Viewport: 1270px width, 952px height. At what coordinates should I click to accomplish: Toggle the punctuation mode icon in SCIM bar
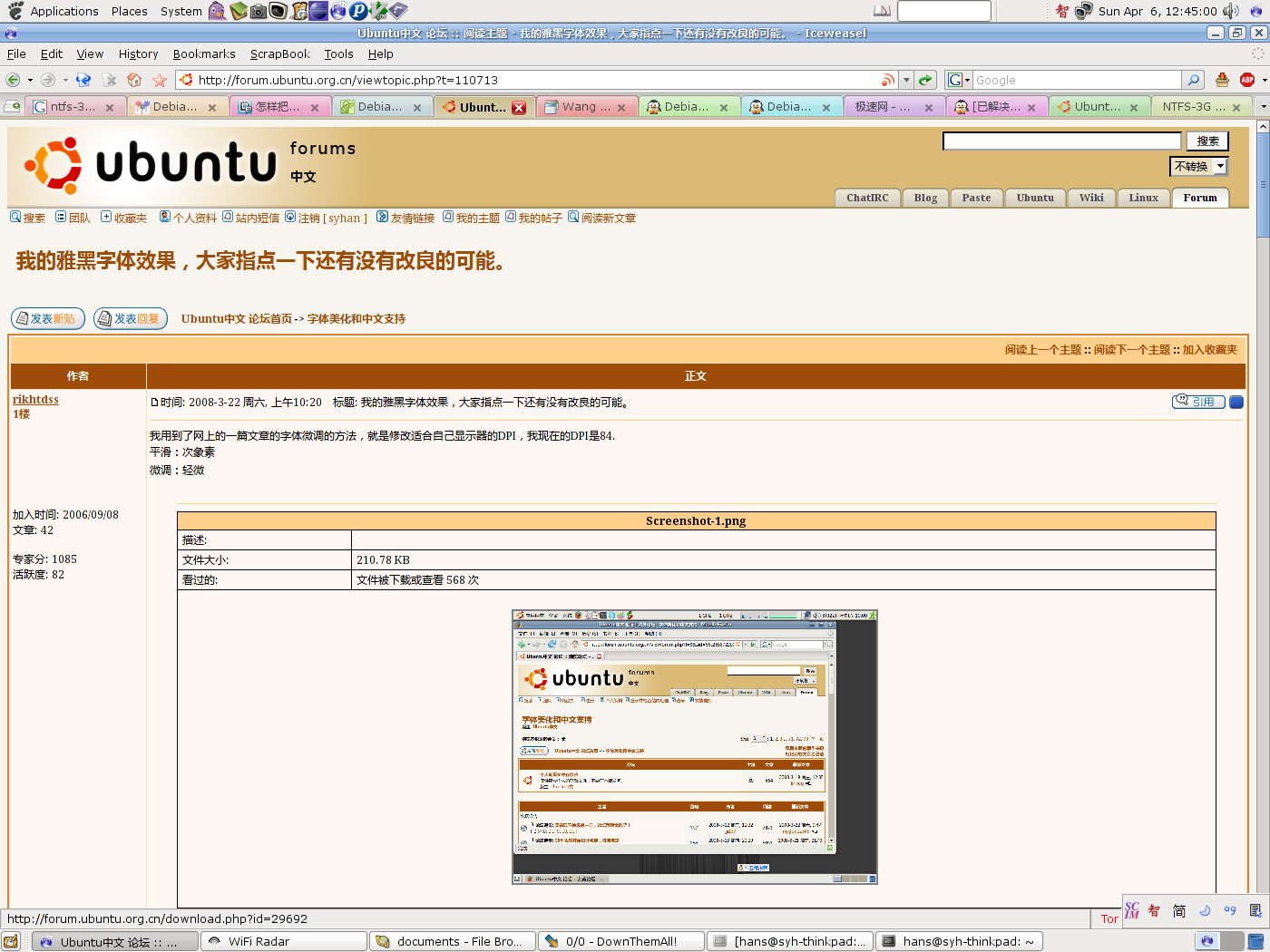tap(1230, 910)
